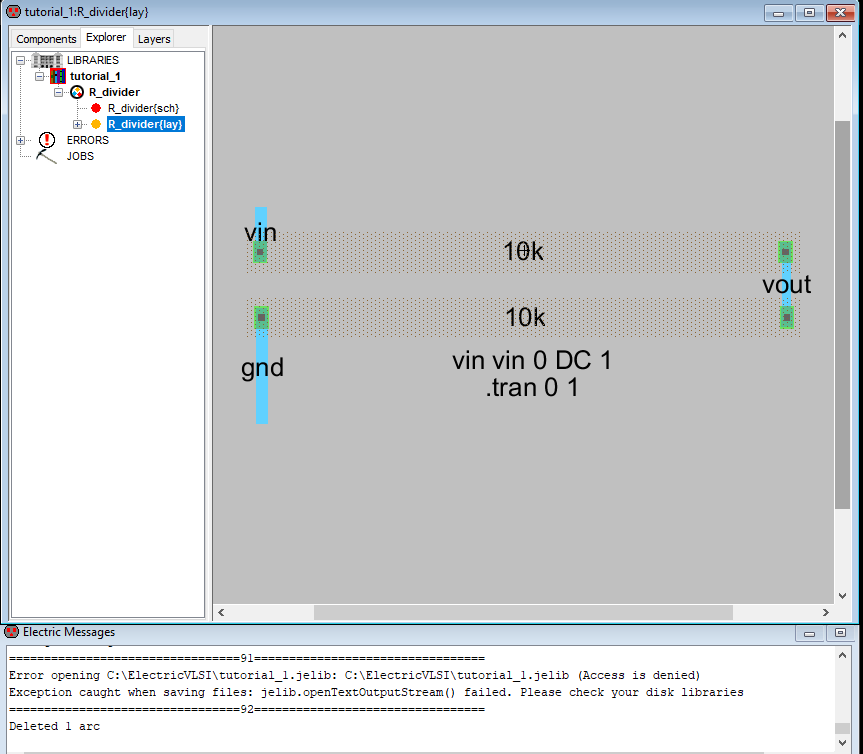This screenshot has height=754, width=863.
Task: Expand the R_divider{lay} tree node
Action: point(78,124)
